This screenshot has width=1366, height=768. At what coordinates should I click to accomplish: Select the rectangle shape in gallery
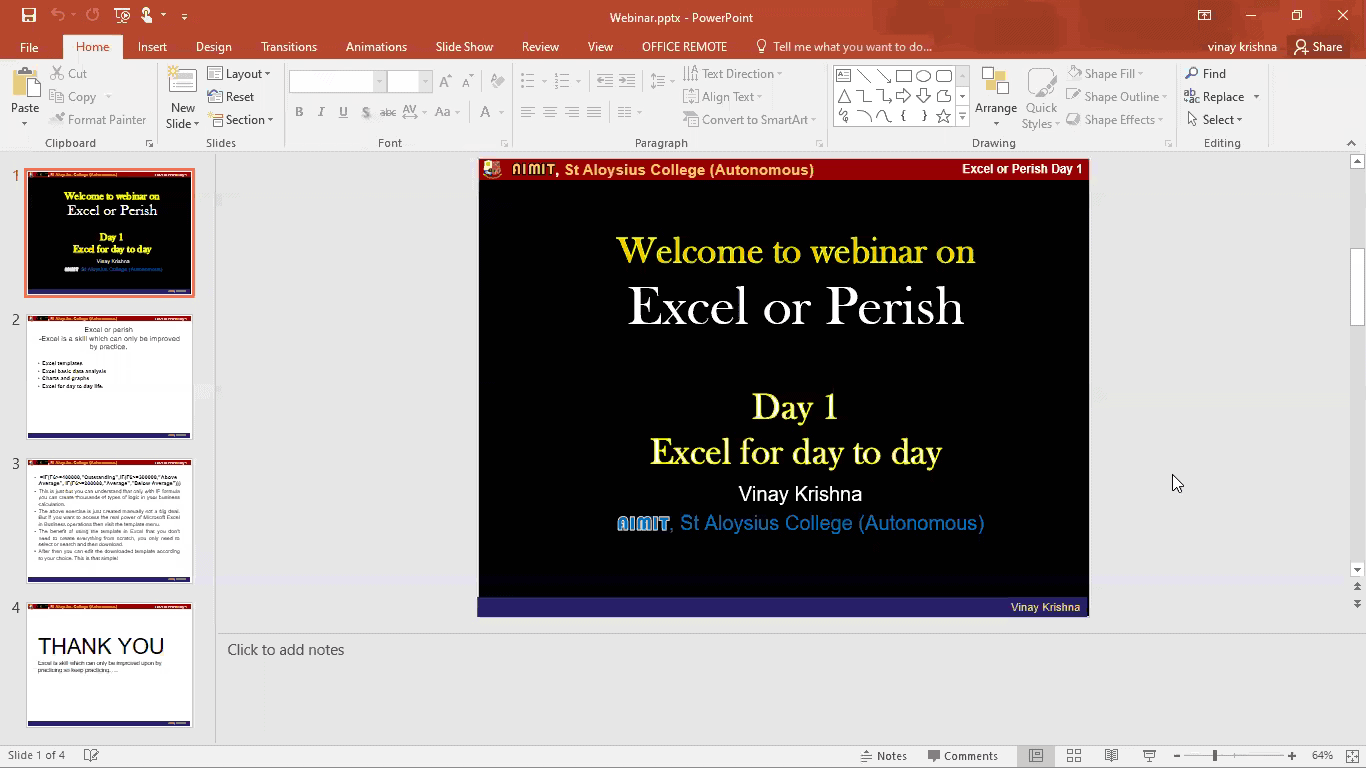[x=904, y=76]
